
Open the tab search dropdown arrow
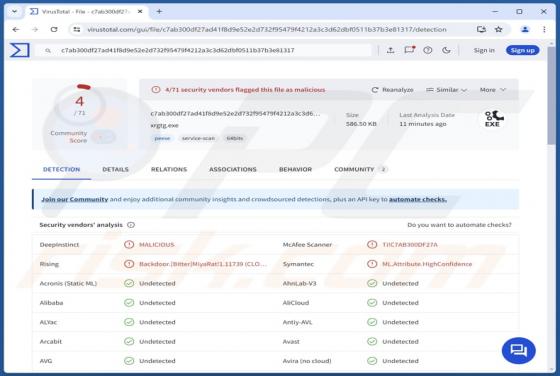tap(14, 11)
